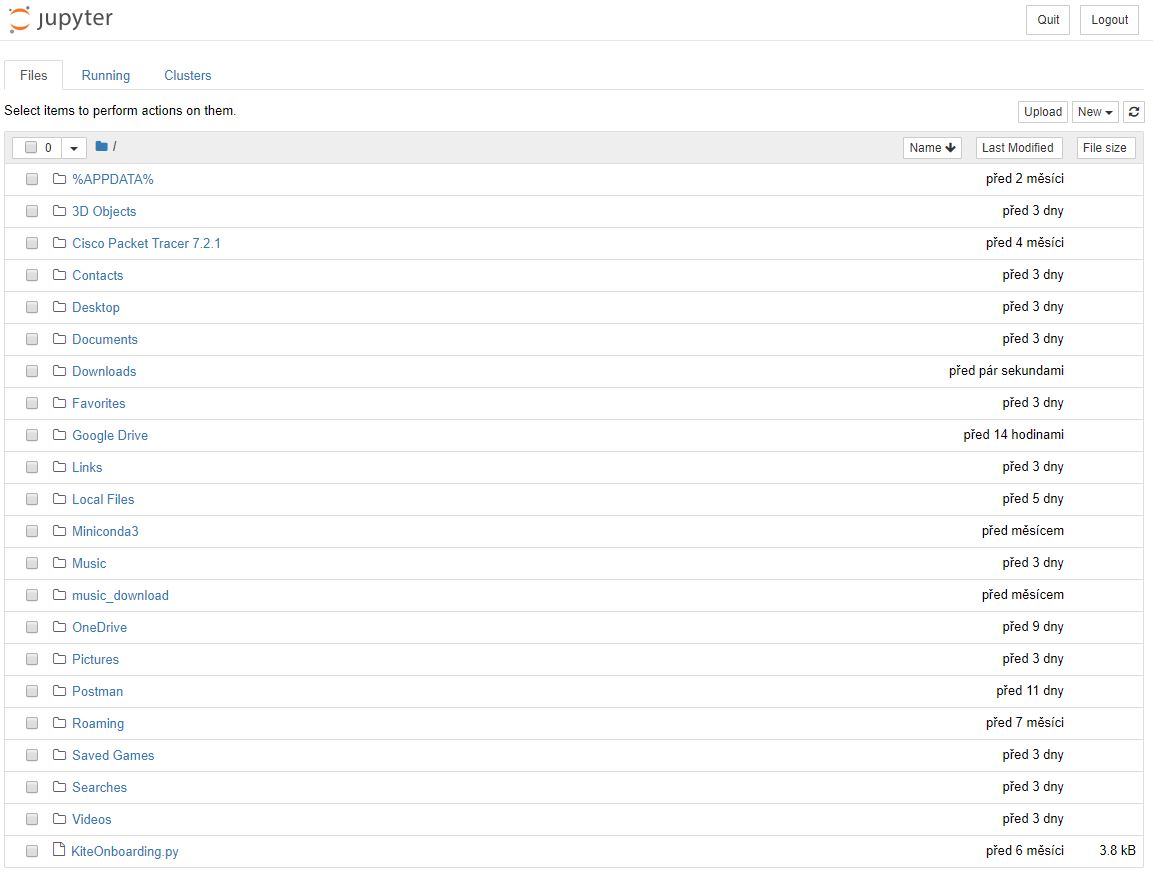Click the folder icon beside Roaming

tap(60, 723)
